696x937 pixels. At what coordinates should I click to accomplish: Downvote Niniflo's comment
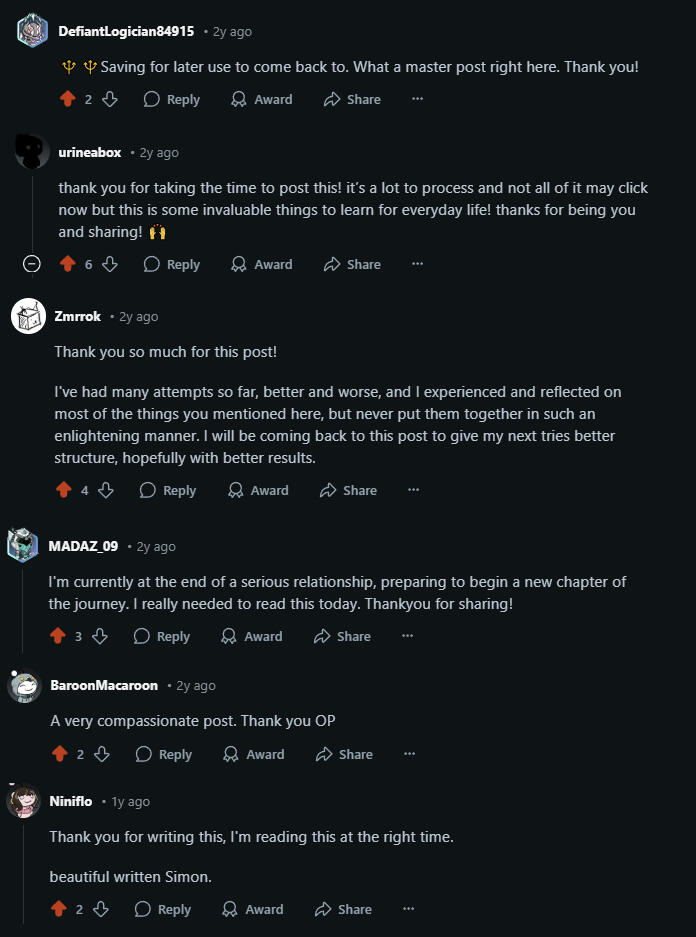(x=101, y=909)
